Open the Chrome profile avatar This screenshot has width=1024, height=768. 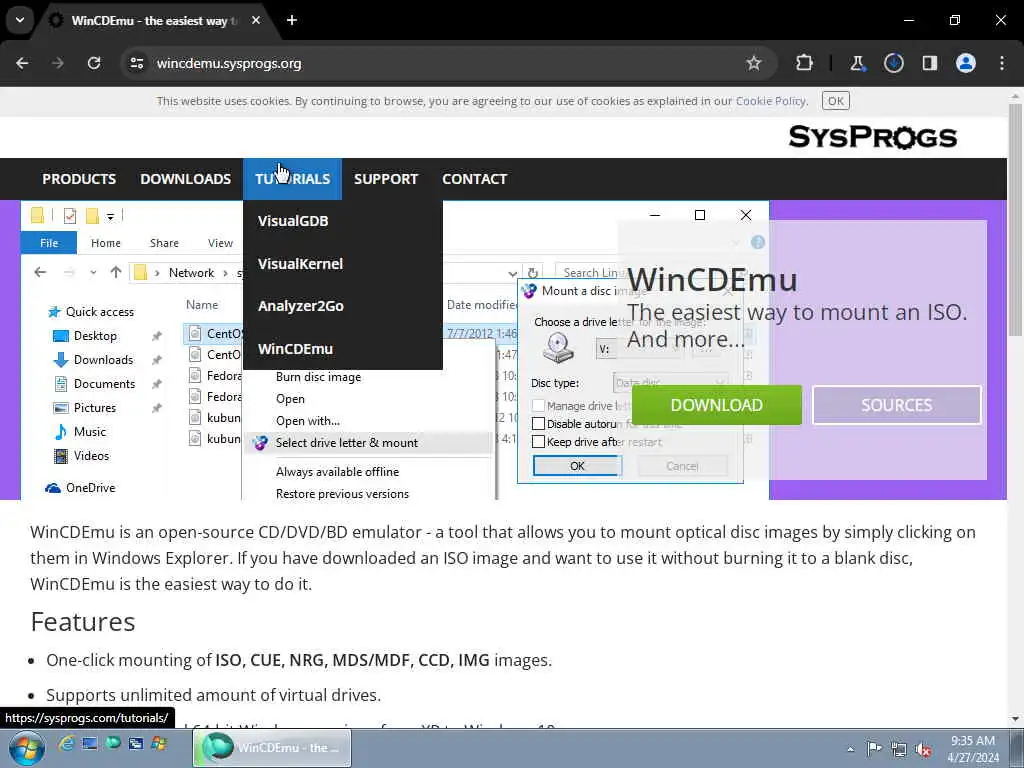(x=966, y=63)
